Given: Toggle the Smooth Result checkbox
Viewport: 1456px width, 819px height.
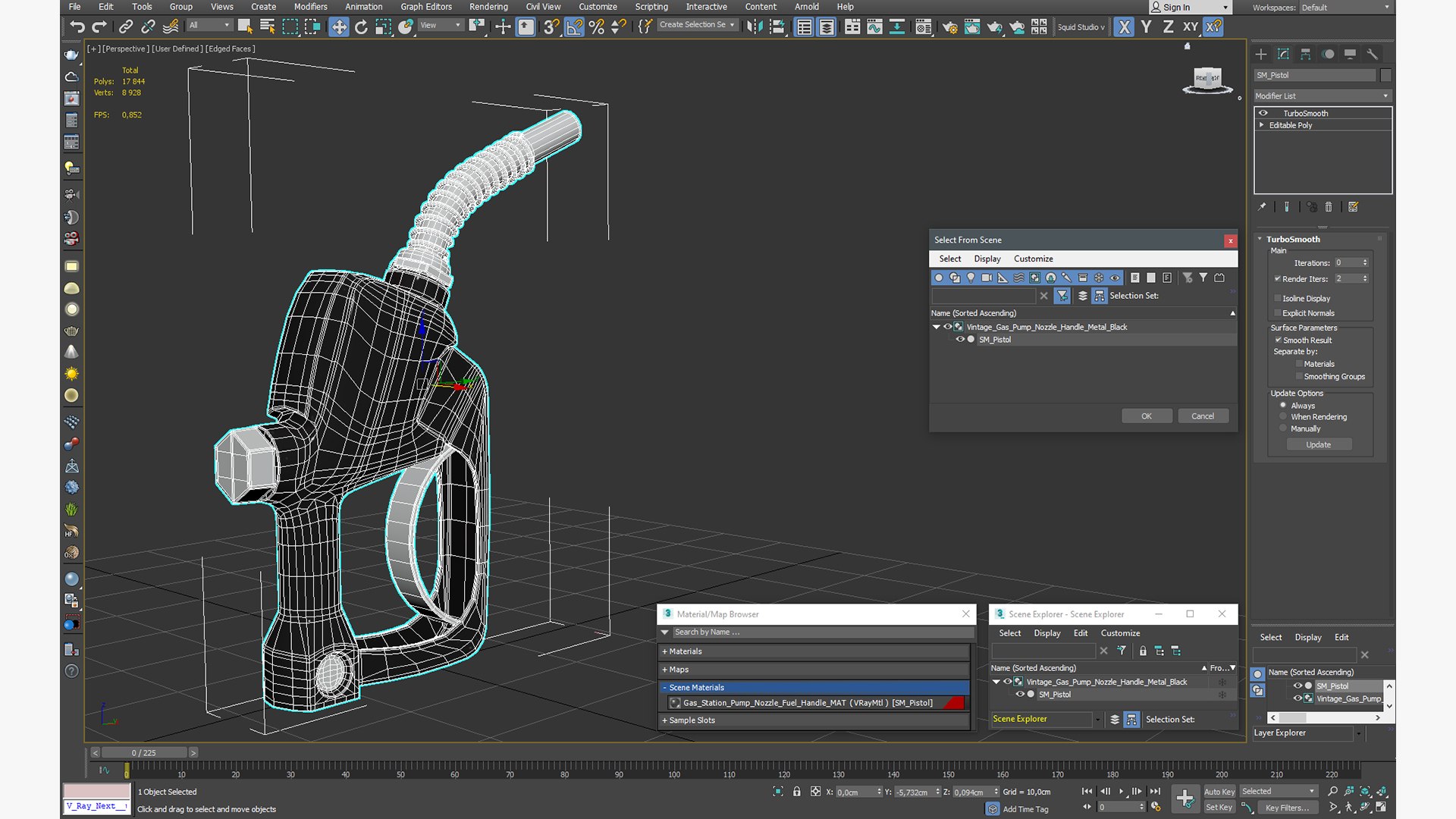Looking at the screenshot, I should click(1278, 340).
